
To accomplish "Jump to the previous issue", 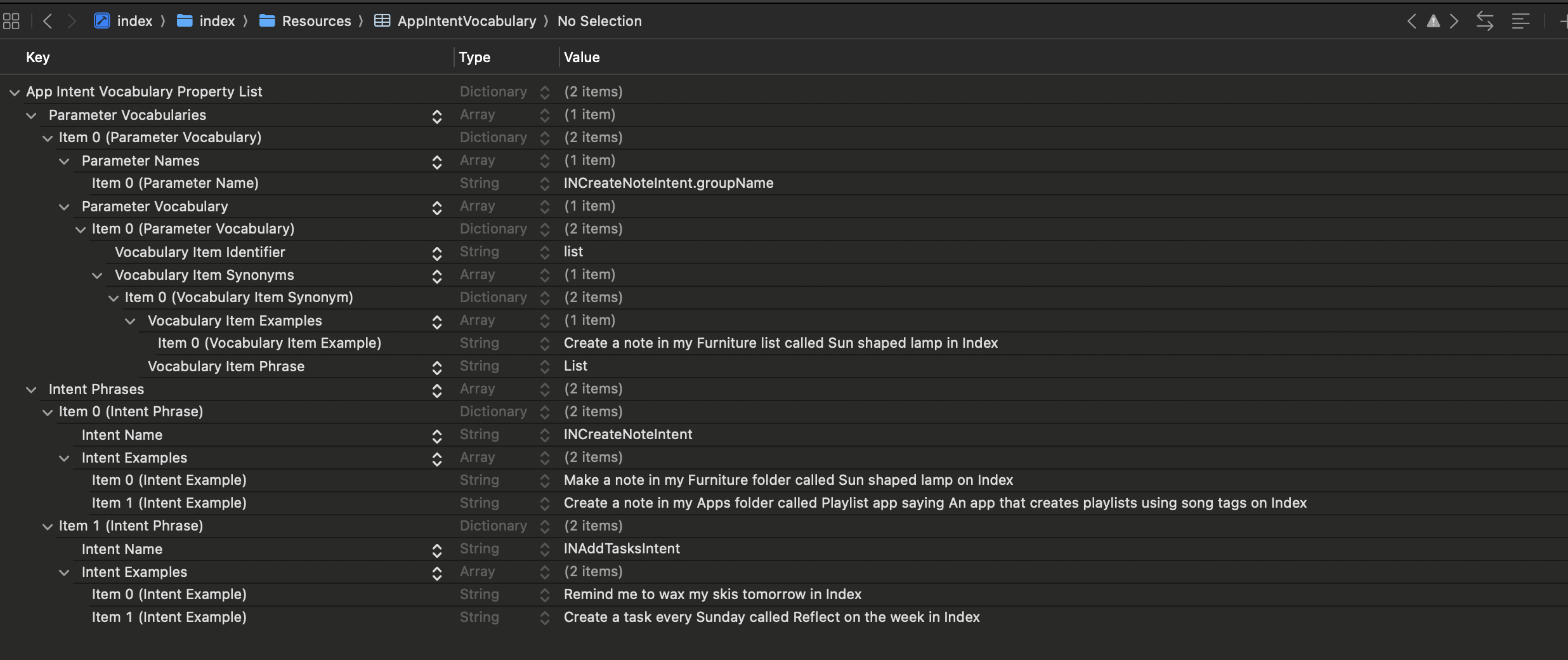I will [x=1411, y=22].
